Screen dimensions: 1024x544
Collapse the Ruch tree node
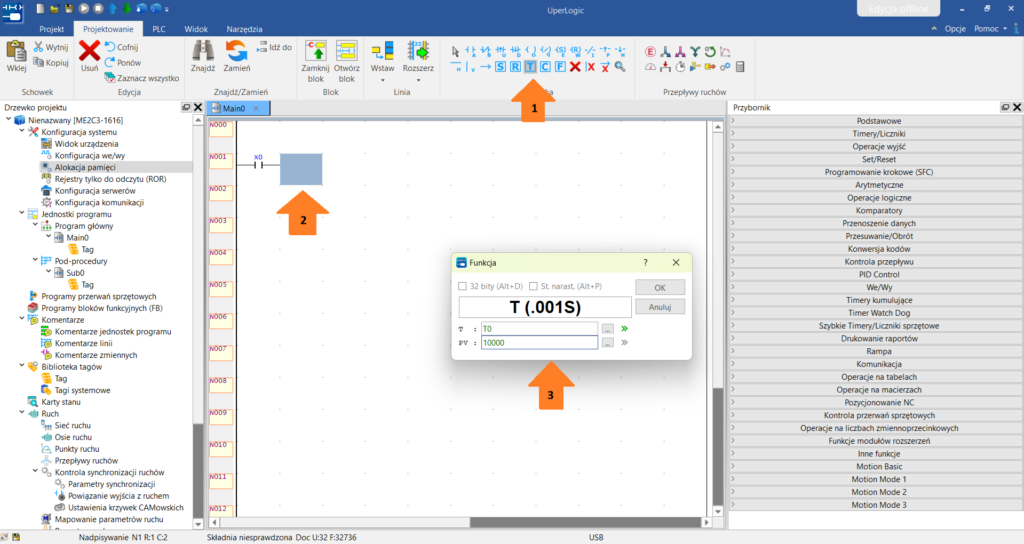pos(22,413)
